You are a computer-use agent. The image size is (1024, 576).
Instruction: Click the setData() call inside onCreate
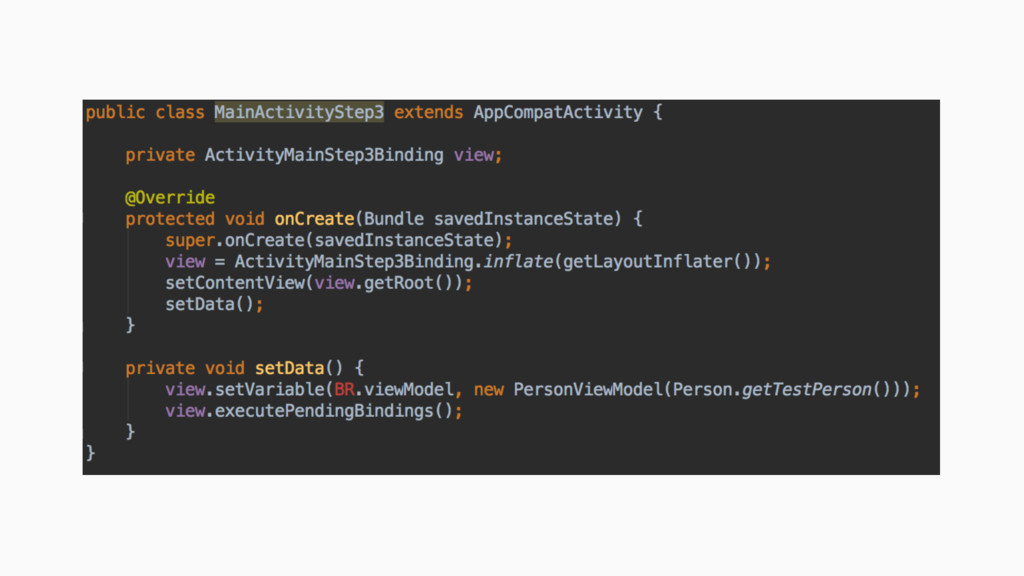point(209,304)
